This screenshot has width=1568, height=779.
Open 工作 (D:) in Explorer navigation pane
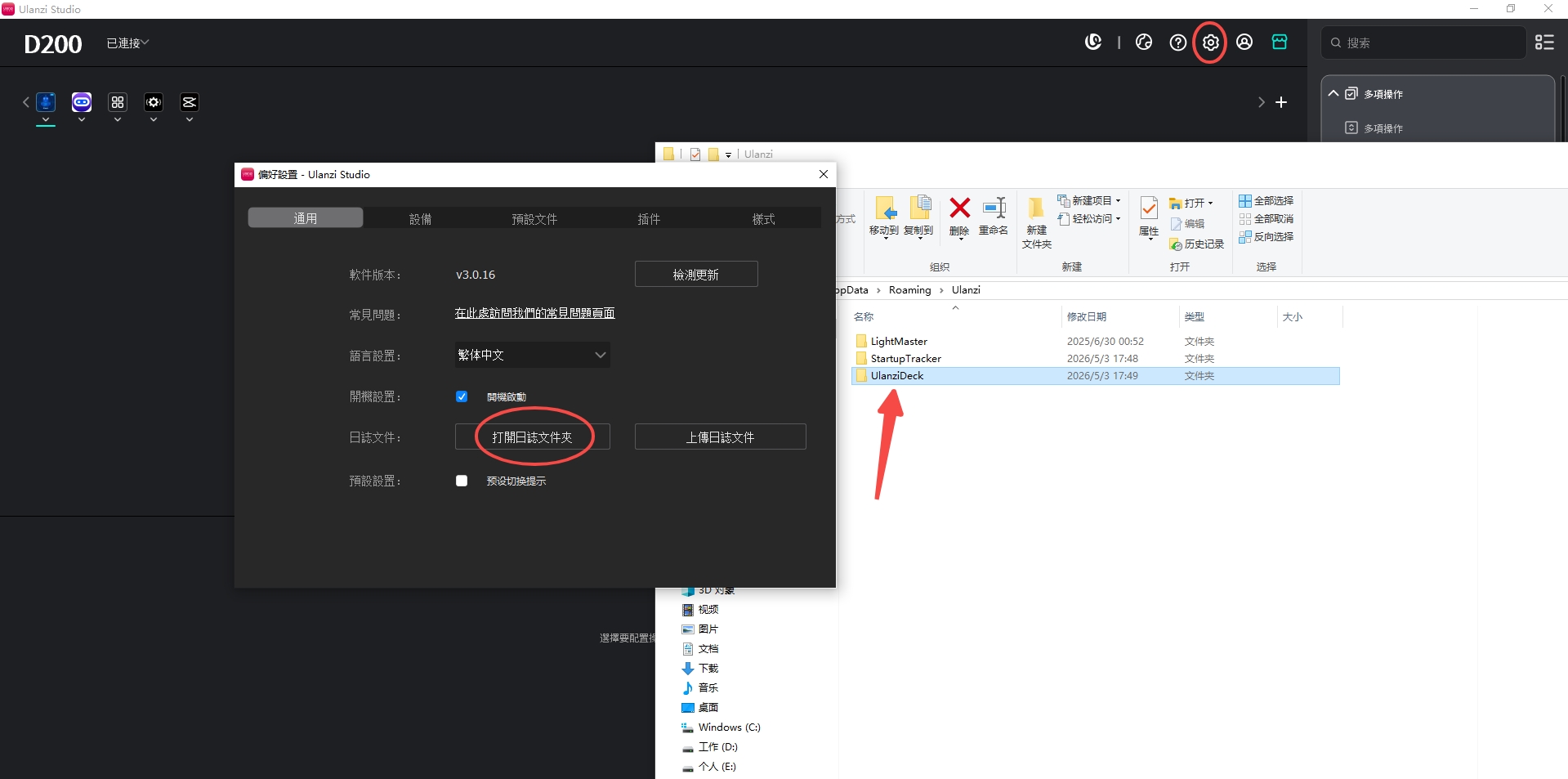[x=710, y=746]
